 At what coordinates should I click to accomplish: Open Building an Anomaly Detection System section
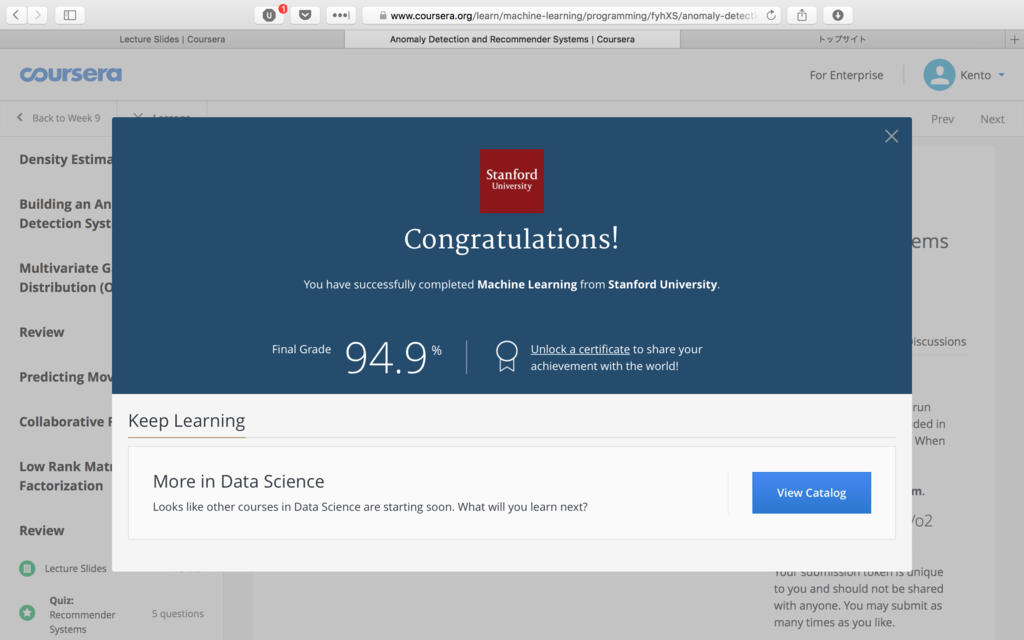coord(65,214)
